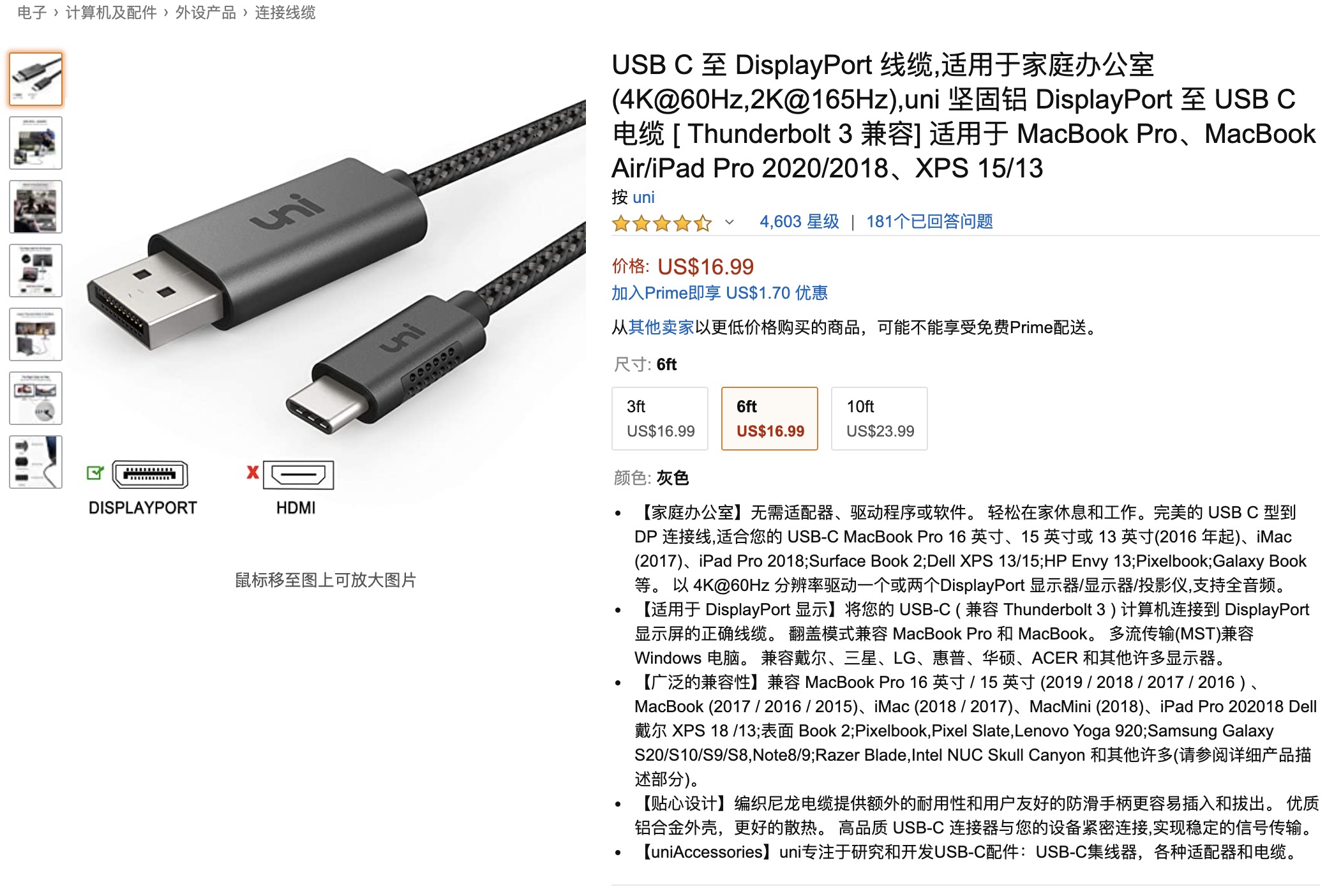This screenshot has height=896, width=1334.
Task: Select the first cable product thumbnail
Action: point(36,79)
